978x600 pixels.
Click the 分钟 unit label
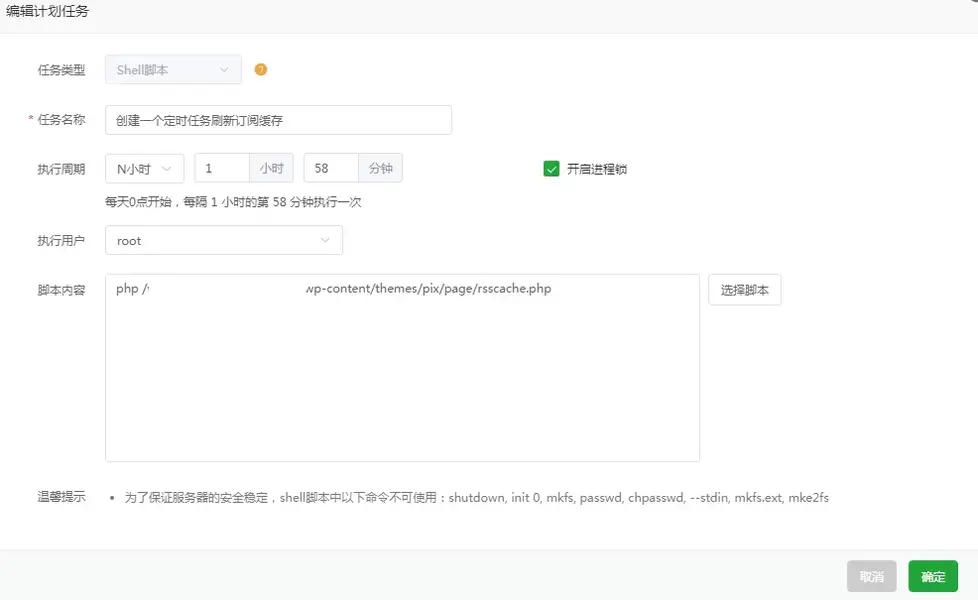pyautogui.click(x=380, y=168)
